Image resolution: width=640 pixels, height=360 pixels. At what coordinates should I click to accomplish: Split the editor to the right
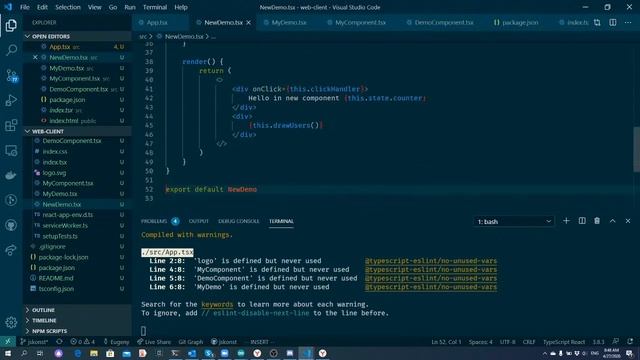[613, 22]
